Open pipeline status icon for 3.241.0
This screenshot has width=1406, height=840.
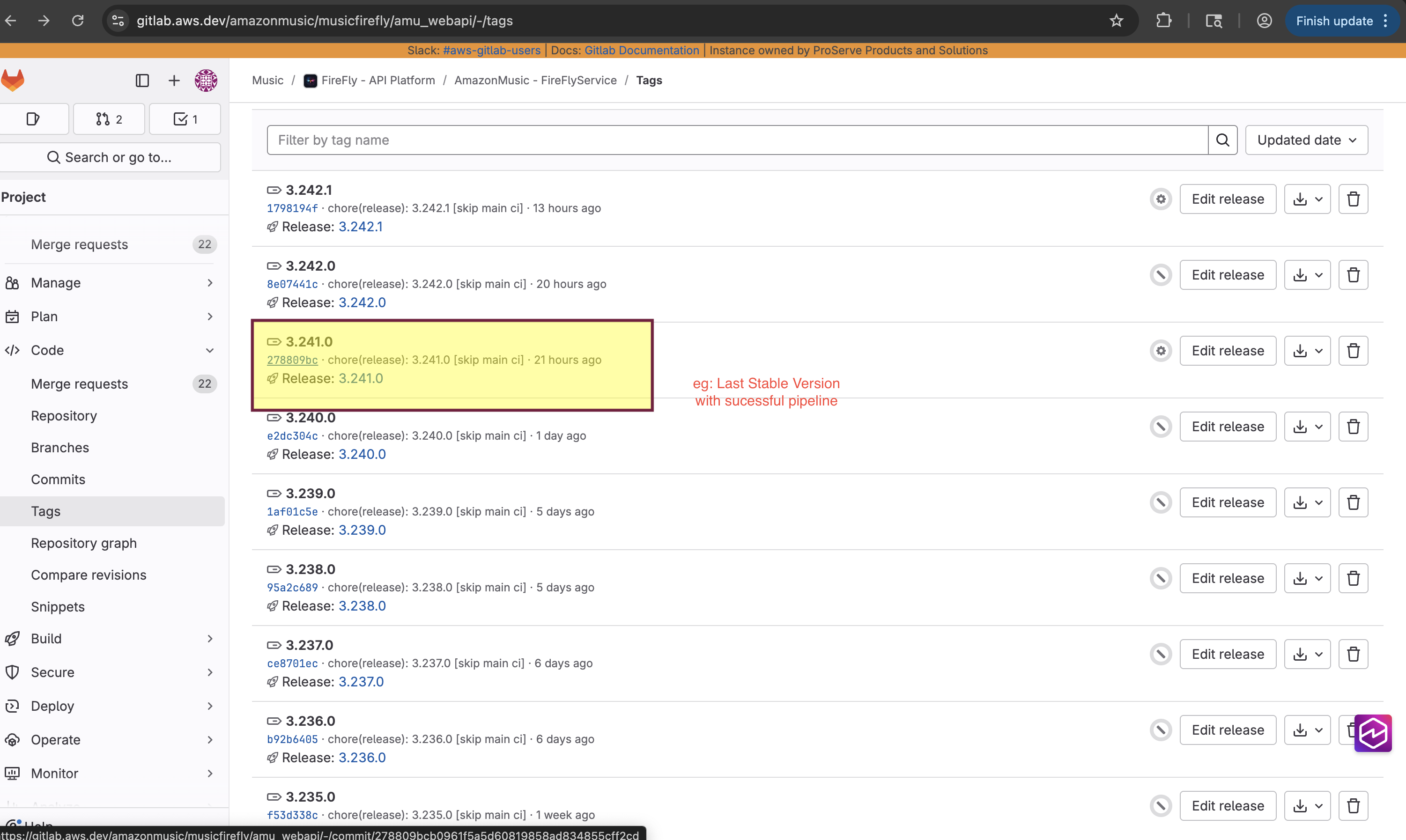pos(1160,351)
